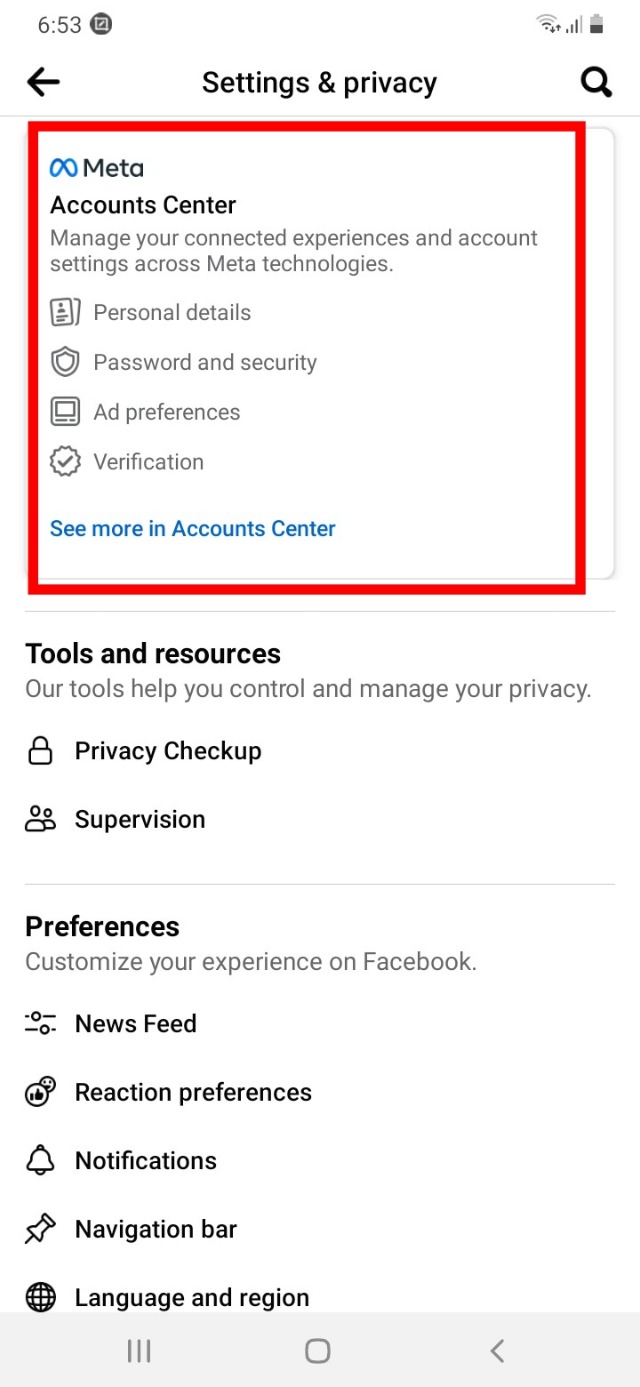Tap the Personal details card icon
Screen dimensions: 640x1387
pos(65,313)
